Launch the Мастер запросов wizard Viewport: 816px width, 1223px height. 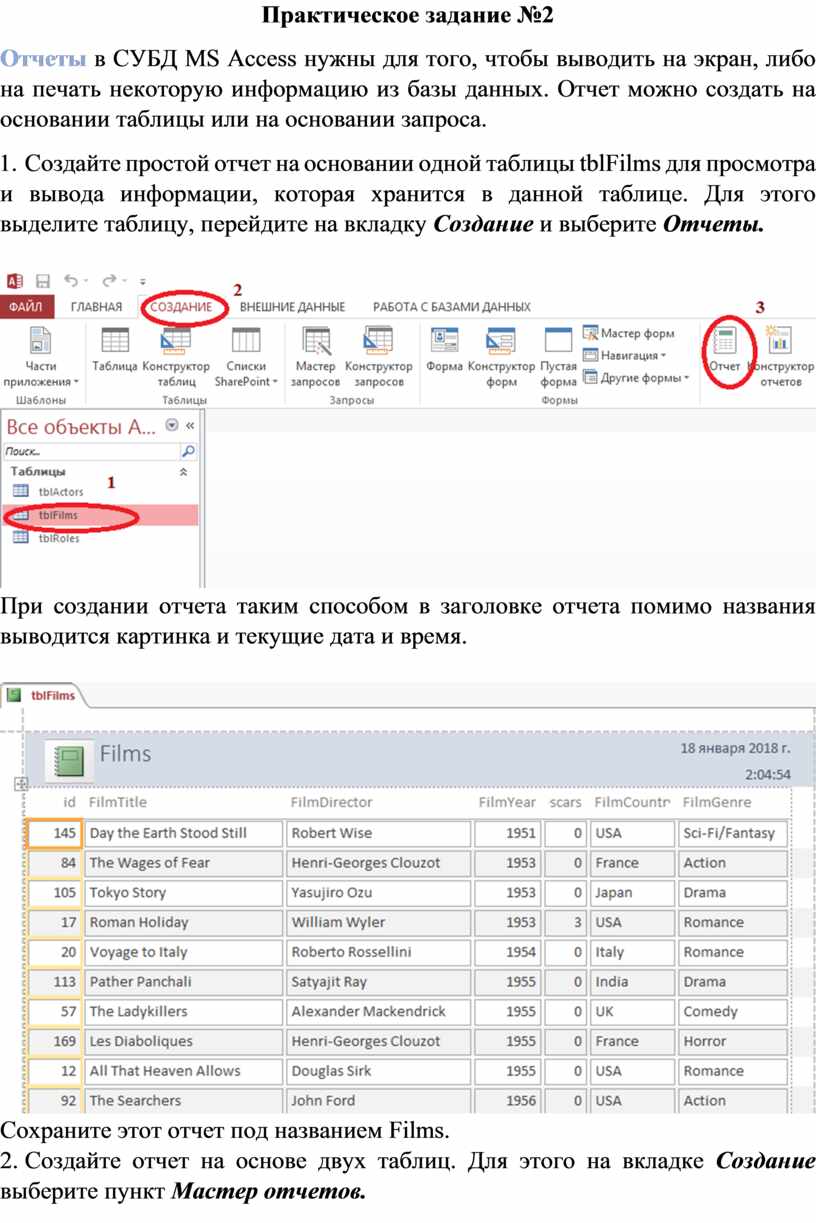pyautogui.click(x=316, y=356)
